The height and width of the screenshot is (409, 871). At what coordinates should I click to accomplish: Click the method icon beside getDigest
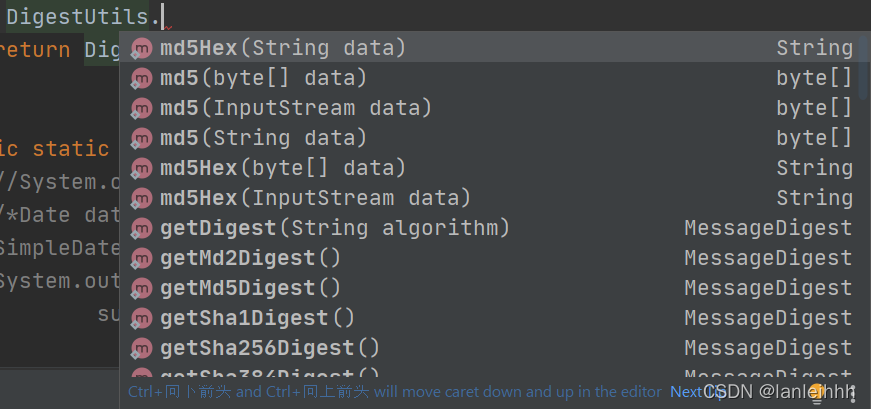[x=142, y=228]
